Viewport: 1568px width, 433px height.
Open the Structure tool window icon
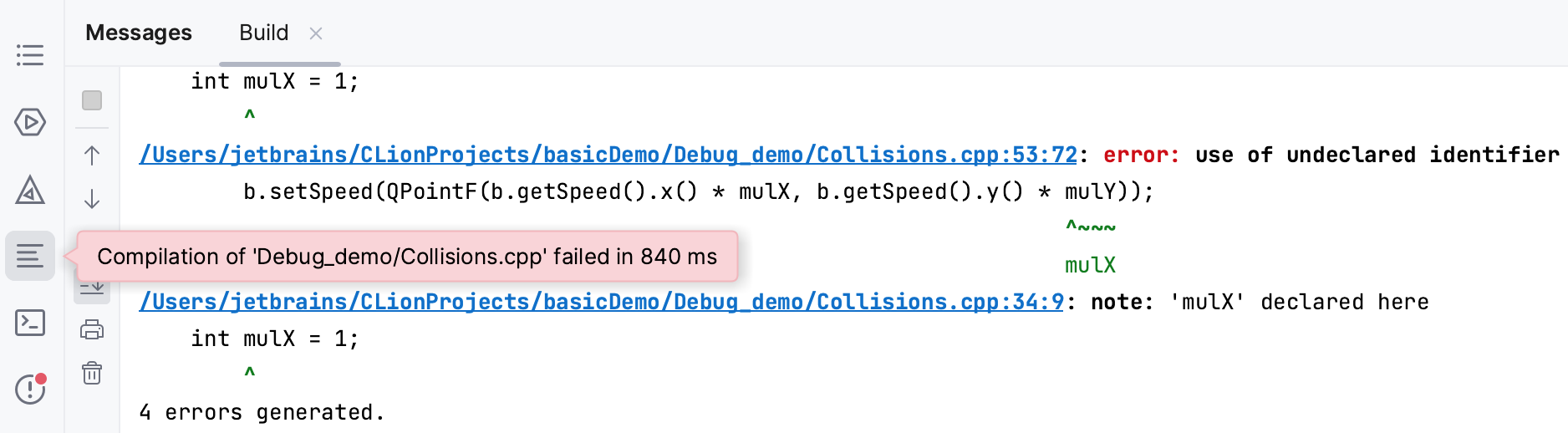(x=30, y=56)
